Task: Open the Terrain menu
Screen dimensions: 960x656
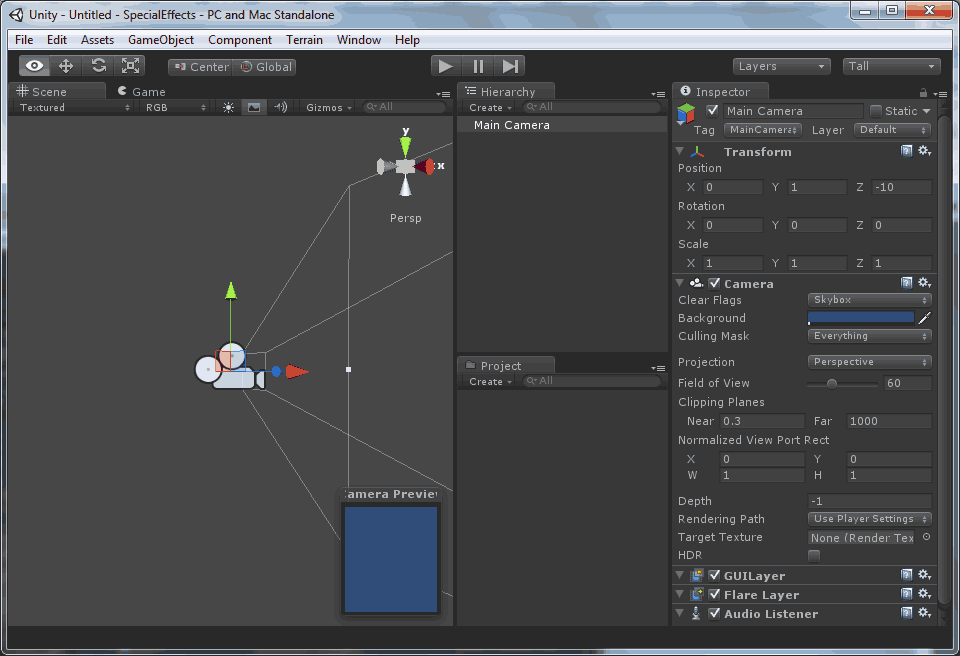Action: point(304,40)
